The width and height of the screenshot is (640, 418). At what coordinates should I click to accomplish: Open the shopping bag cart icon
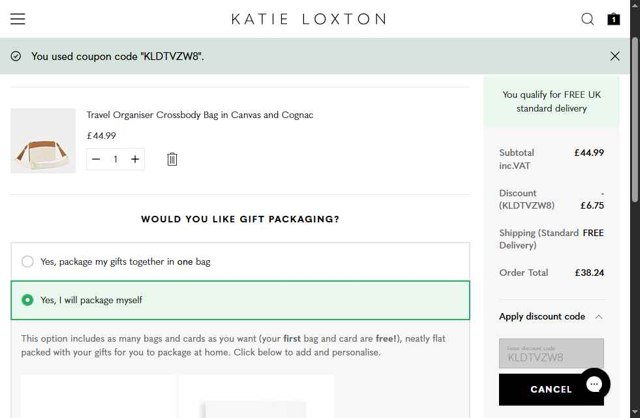pyautogui.click(x=613, y=19)
